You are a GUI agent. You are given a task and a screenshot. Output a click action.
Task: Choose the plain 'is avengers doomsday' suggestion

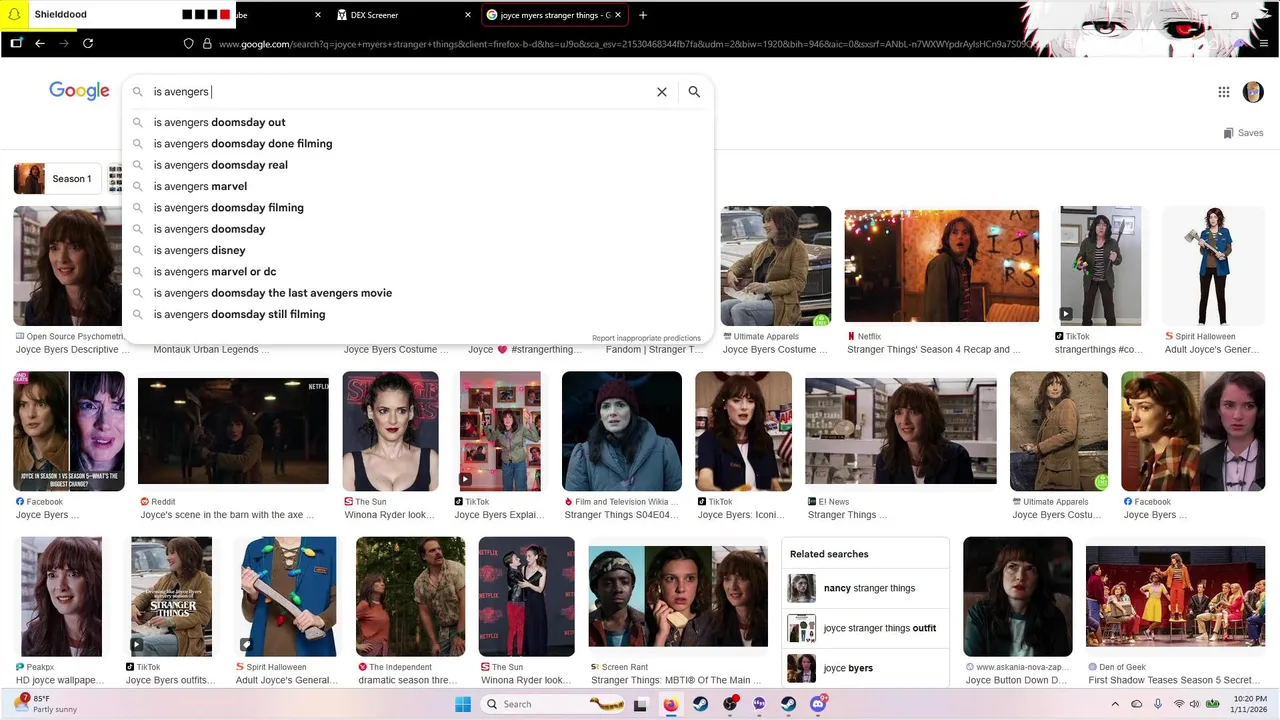[418, 229]
